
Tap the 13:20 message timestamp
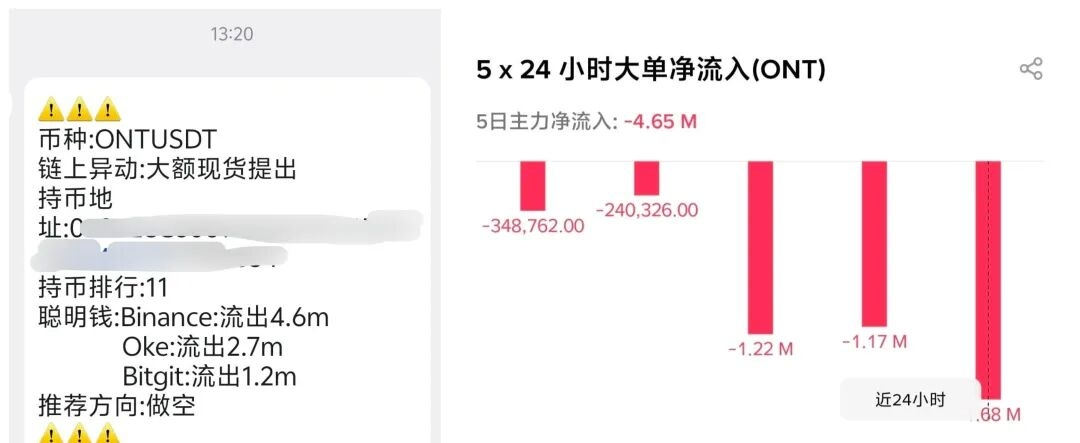point(231,33)
